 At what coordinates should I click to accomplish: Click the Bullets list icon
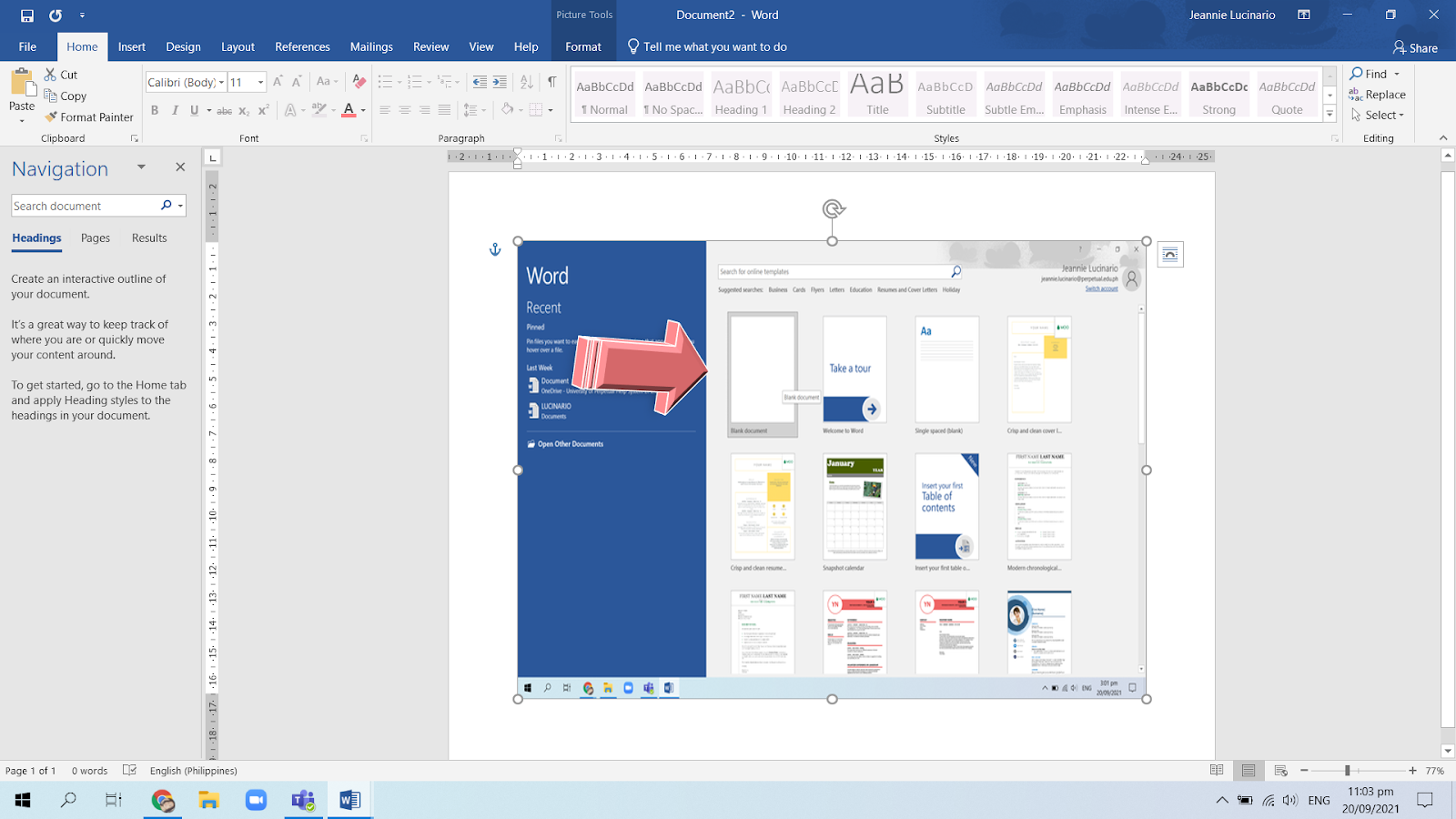point(385,82)
